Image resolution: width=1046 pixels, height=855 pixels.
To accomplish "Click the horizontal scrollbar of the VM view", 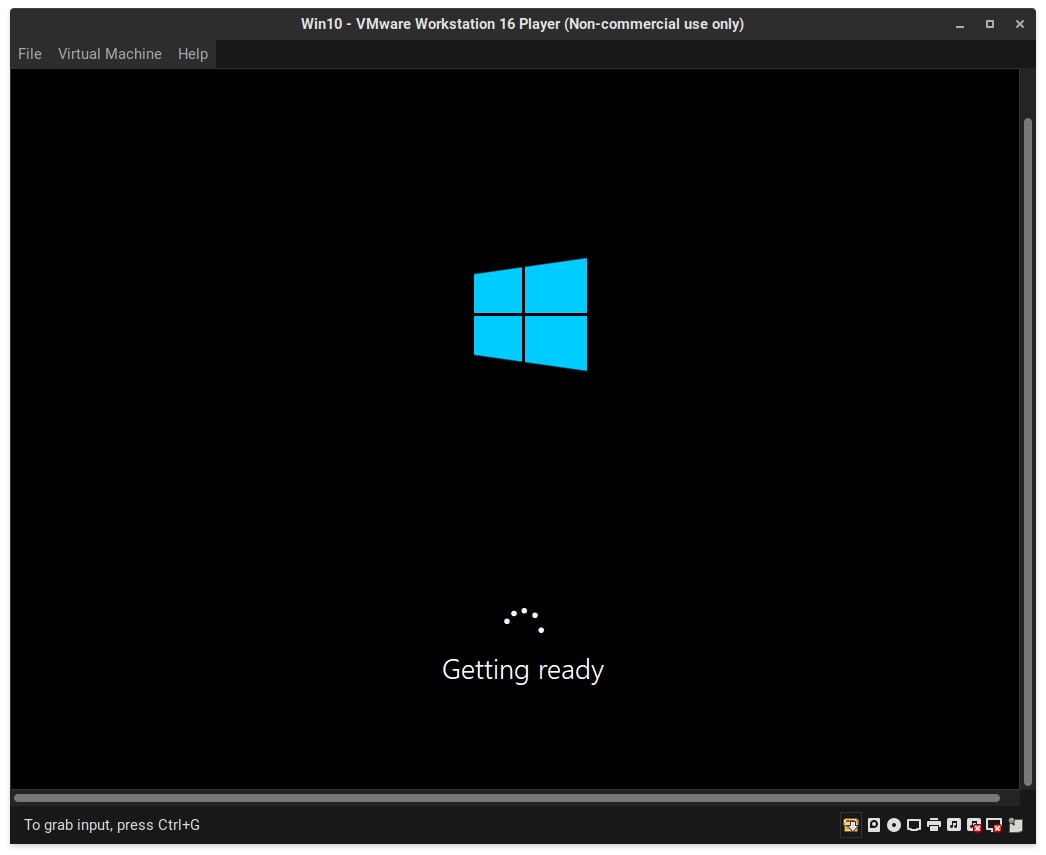I will click(x=507, y=798).
